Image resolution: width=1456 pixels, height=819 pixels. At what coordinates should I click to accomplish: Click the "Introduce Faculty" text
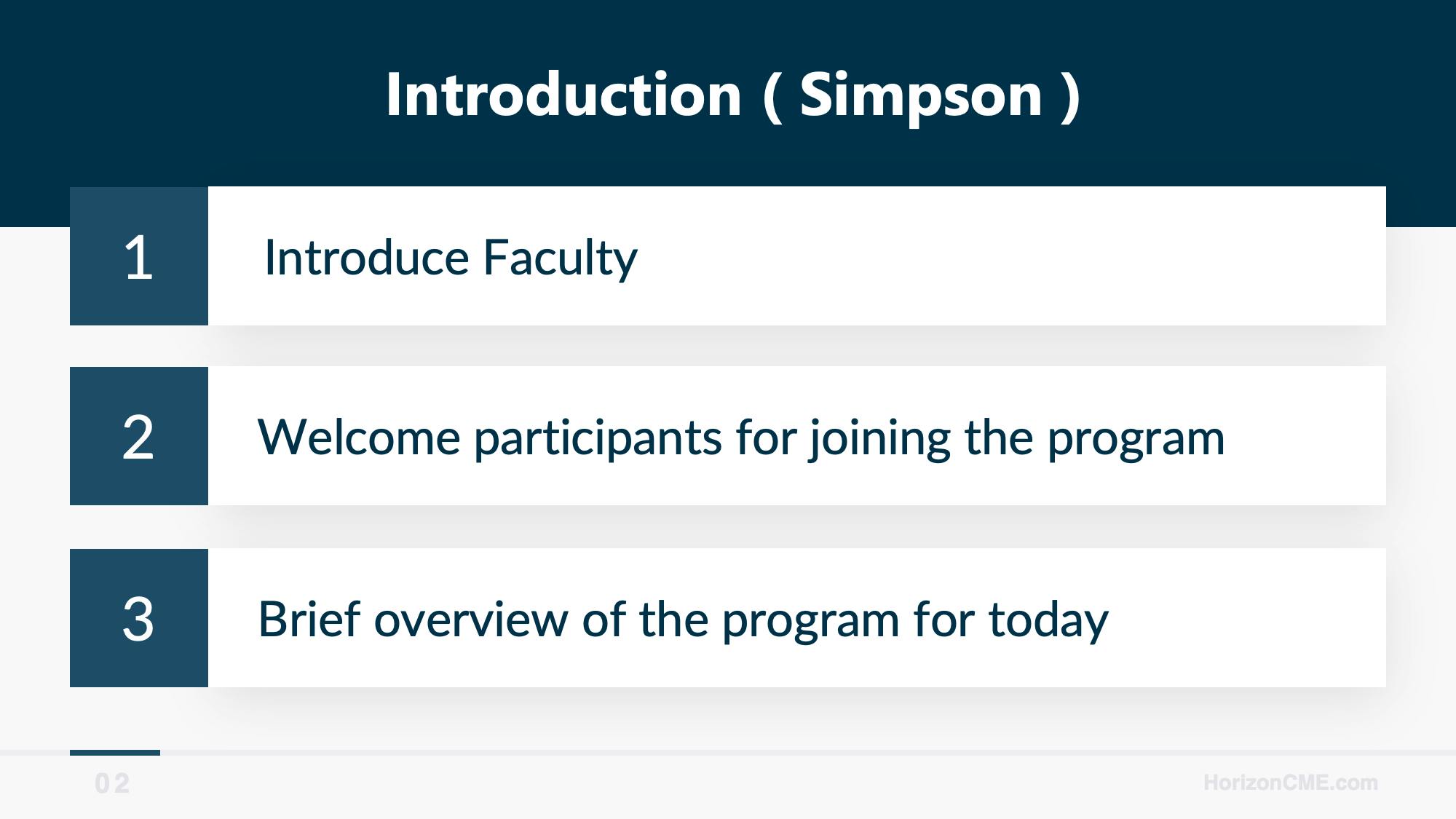(451, 258)
